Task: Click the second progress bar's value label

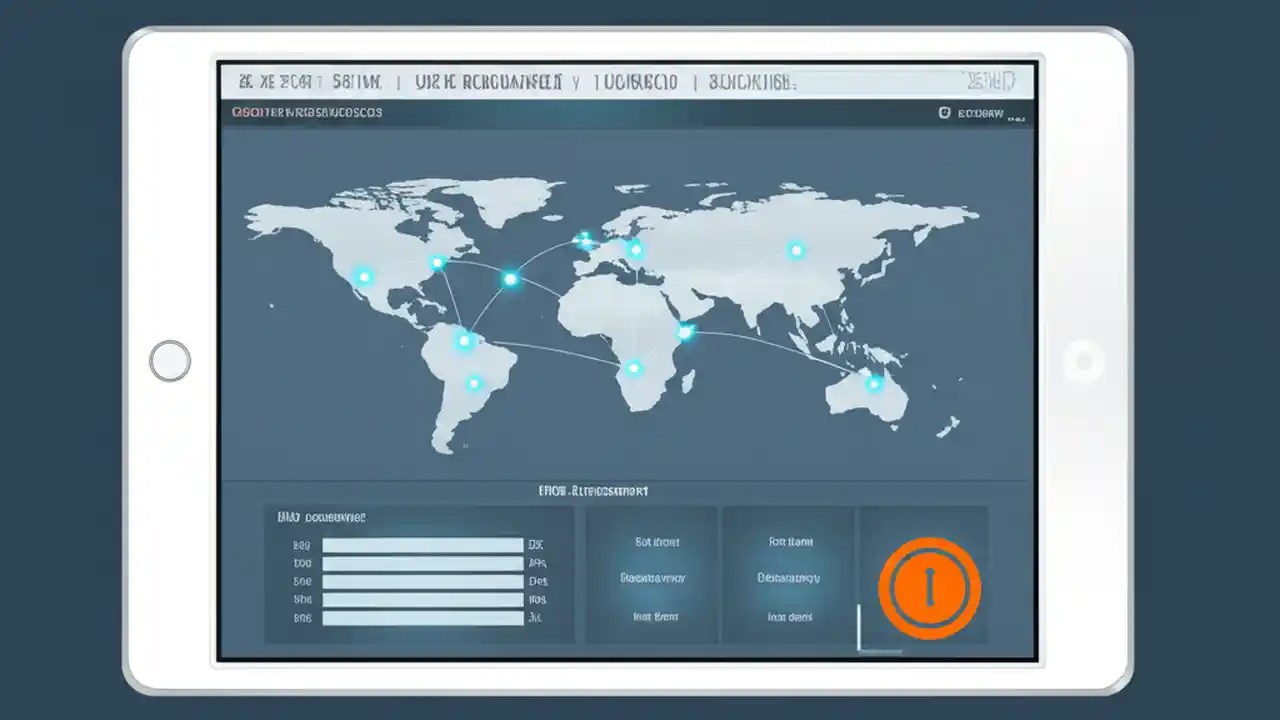Action: [536, 563]
